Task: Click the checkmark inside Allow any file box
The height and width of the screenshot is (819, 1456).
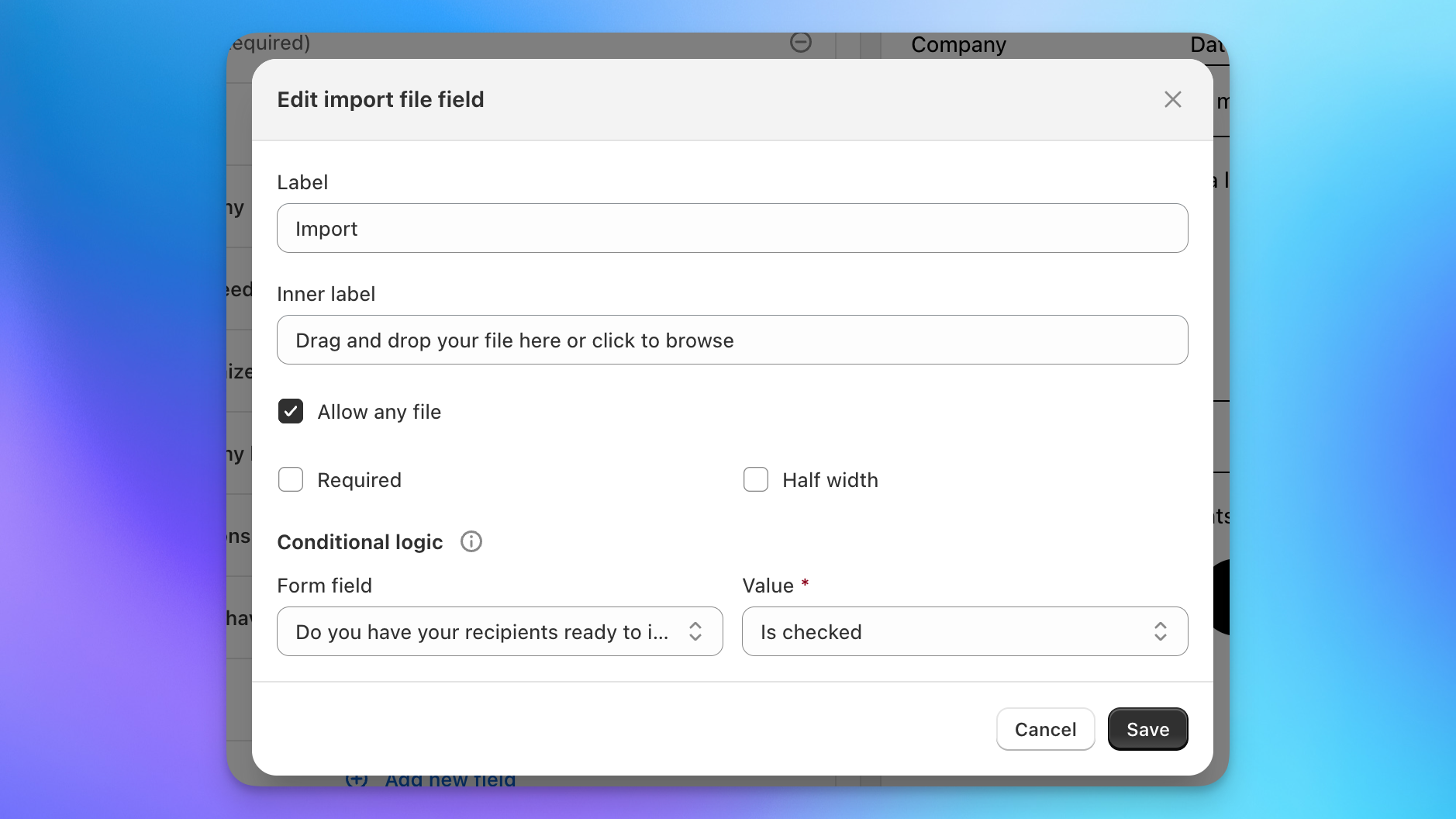Action: coord(290,411)
